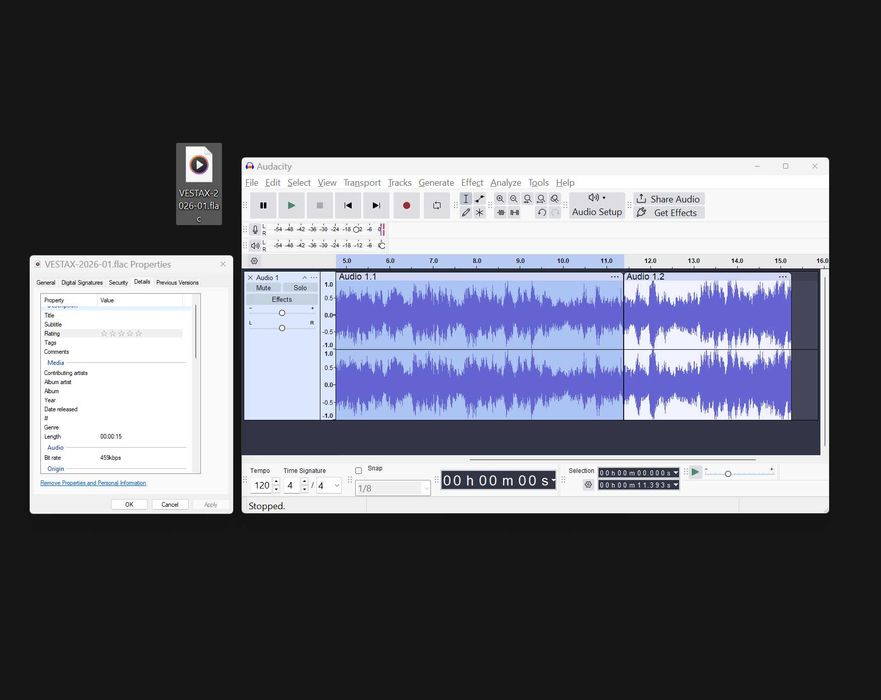The height and width of the screenshot is (700, 881).
Task: Click the Zoom Out magnifier icon
Action: click(514, 199)
